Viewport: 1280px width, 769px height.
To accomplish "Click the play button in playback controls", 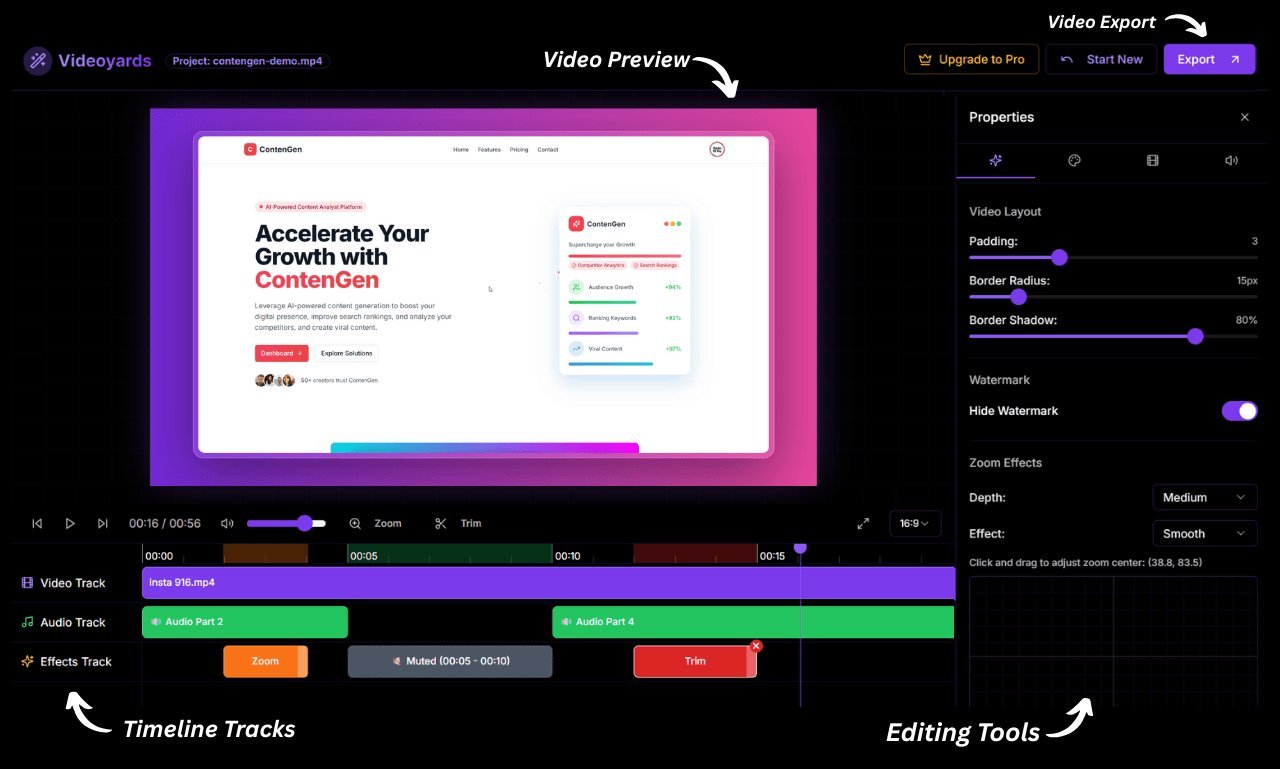I will tap(70, 523).
